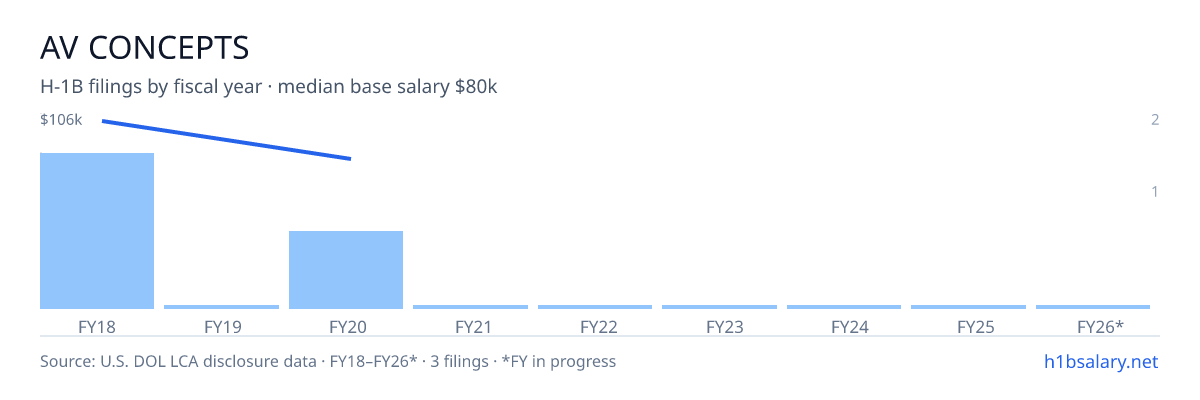Click the FY22 flat bar

point(595,307)
